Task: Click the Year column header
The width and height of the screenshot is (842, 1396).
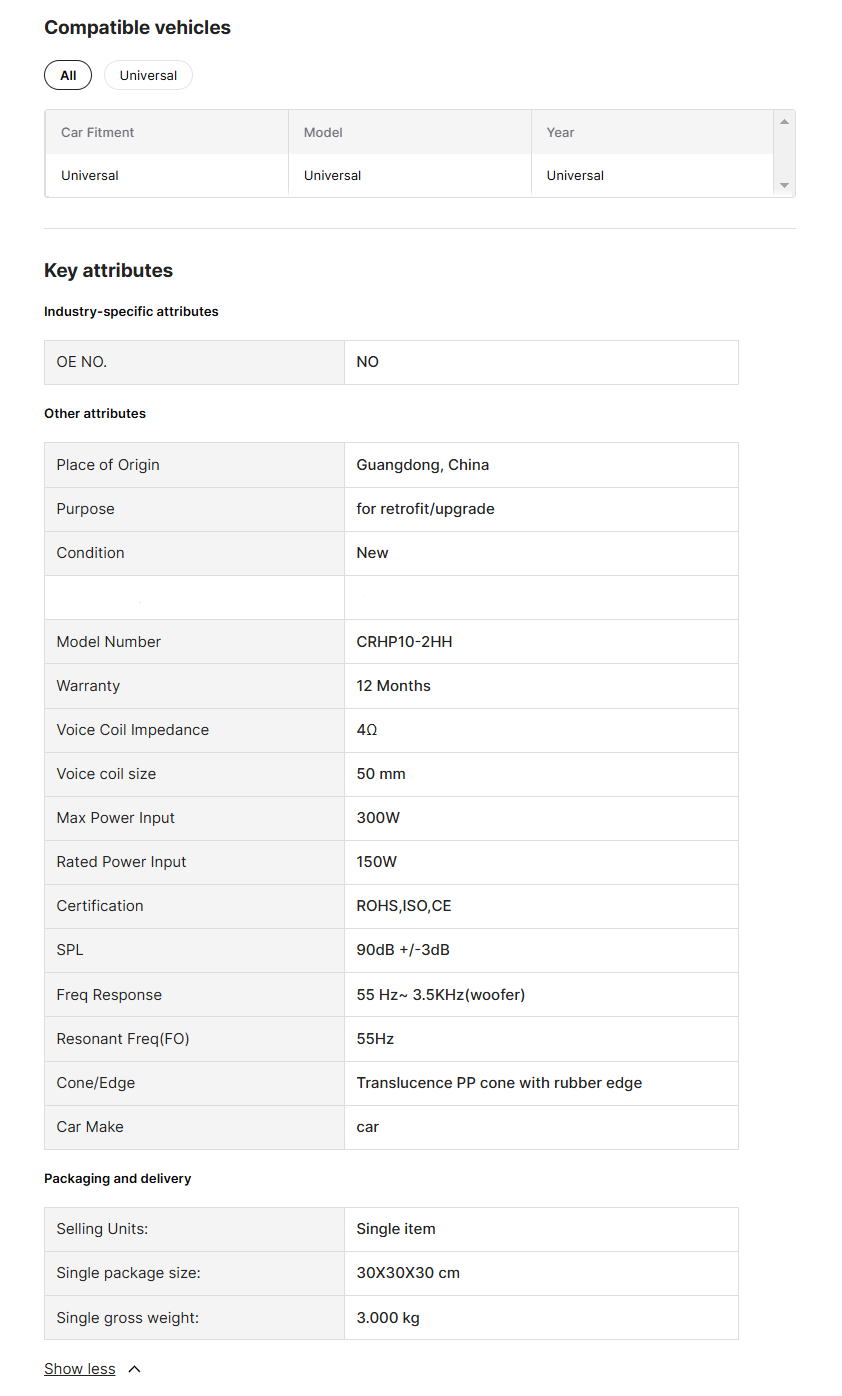Action: 560,132
